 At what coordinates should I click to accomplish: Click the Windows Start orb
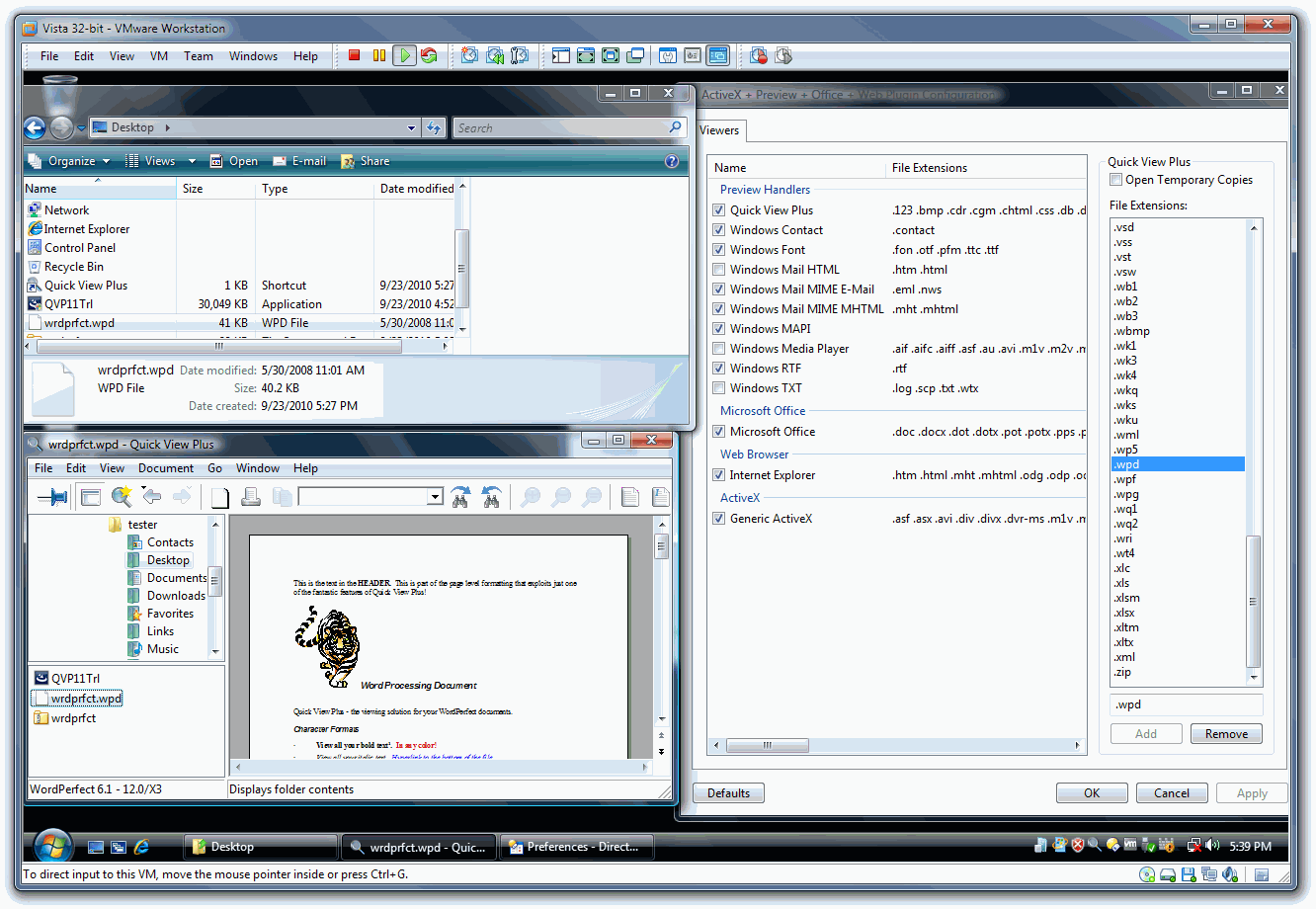(x=53, y=847)
